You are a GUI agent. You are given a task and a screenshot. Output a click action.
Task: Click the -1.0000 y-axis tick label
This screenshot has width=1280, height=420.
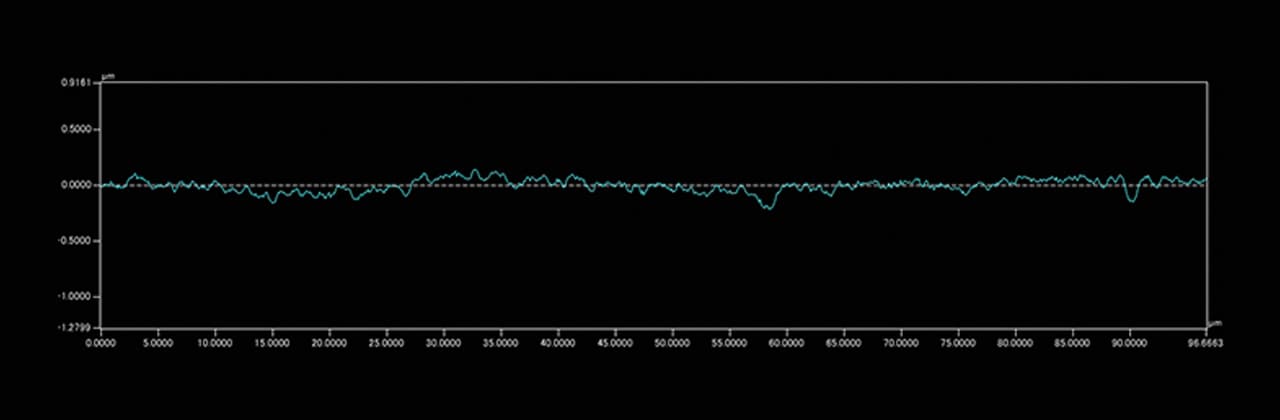tap(77, 297)
